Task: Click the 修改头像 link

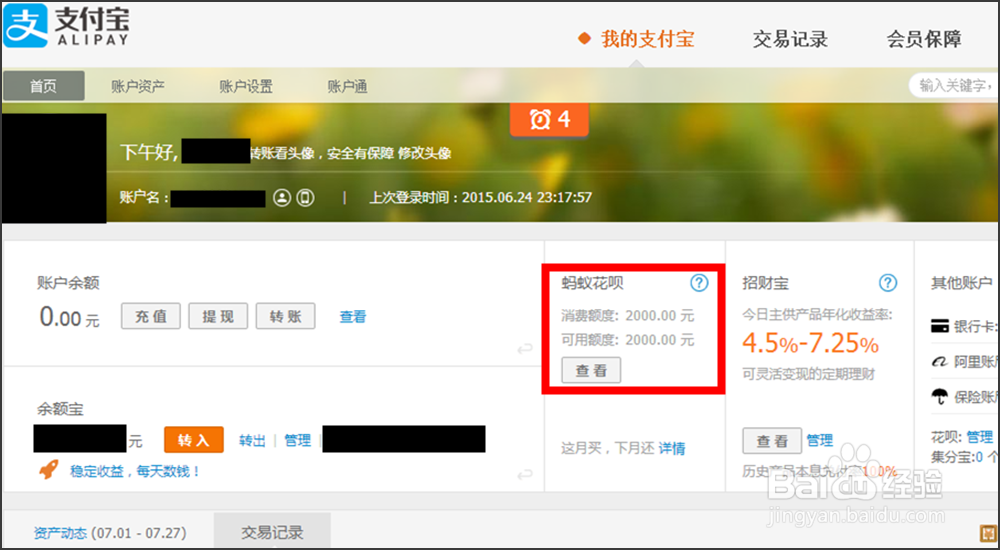Action: (425, 154)
